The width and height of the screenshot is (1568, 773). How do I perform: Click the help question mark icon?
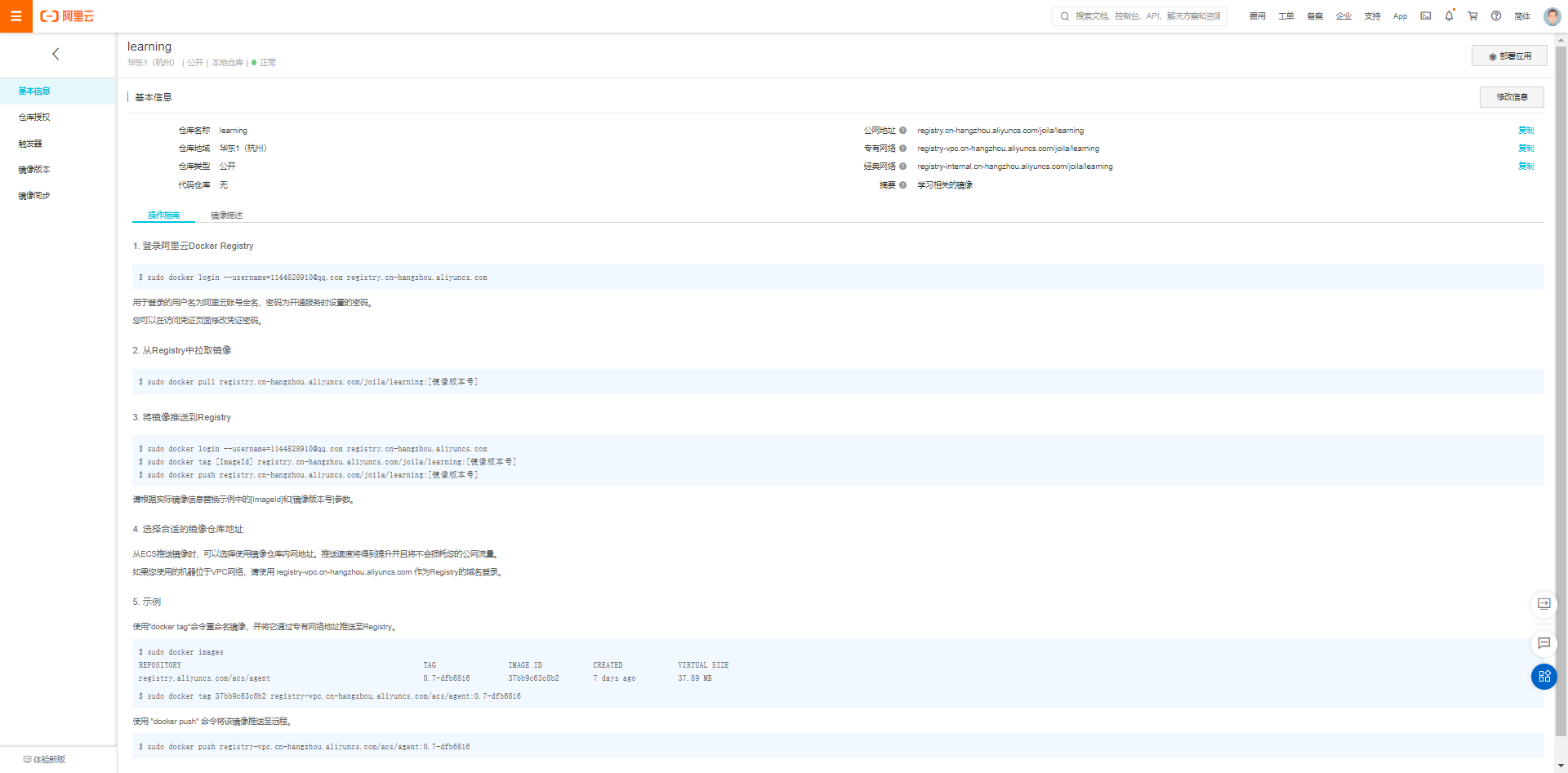tap(1496, 16)
